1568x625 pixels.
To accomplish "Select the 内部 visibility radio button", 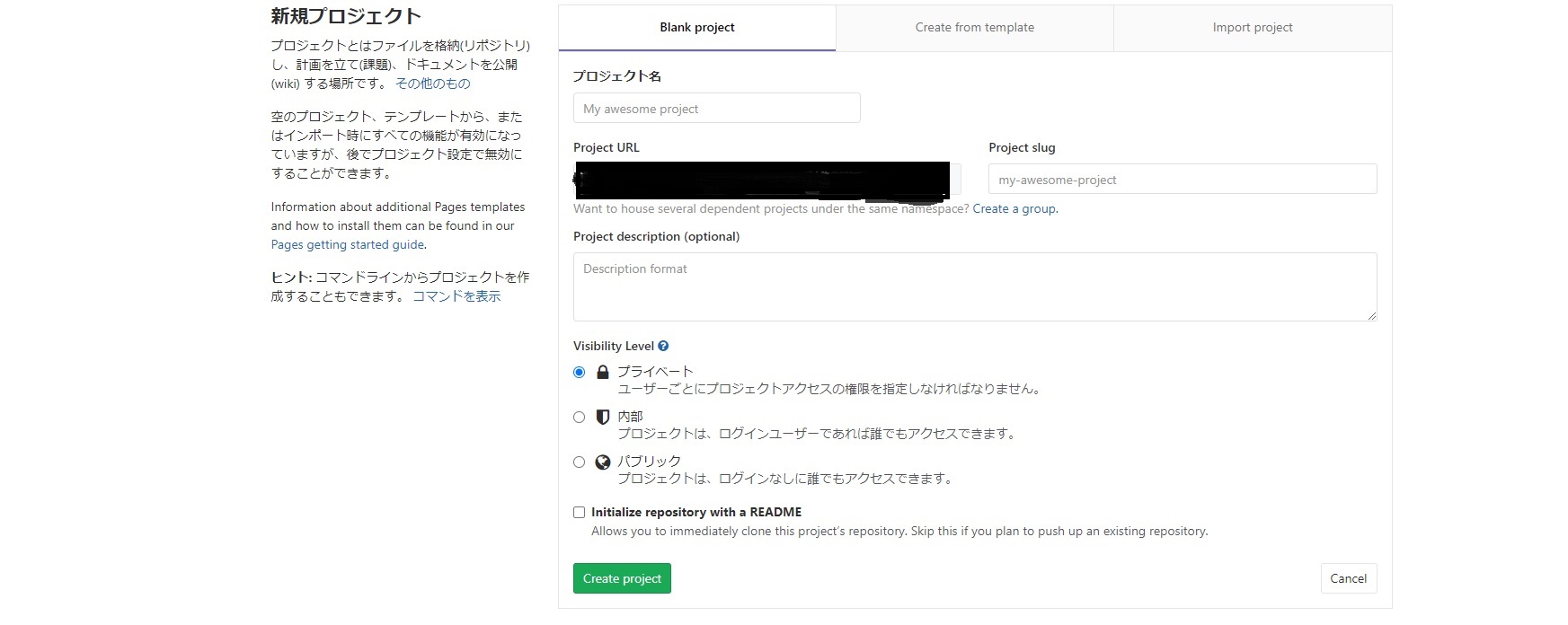I will 580,417.
